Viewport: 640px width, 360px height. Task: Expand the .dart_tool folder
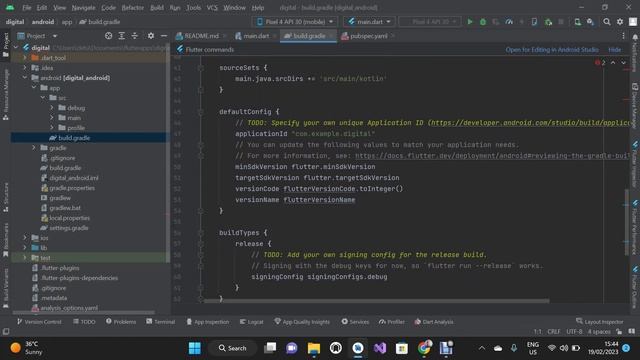25,58
